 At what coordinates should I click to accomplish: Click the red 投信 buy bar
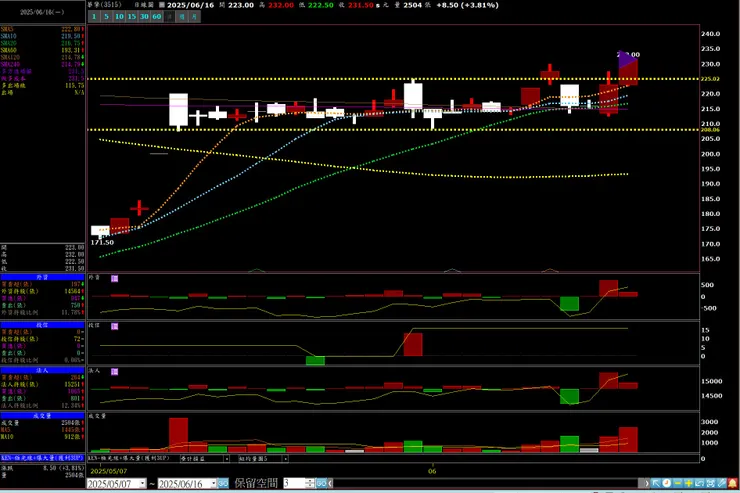coord(413,344)
